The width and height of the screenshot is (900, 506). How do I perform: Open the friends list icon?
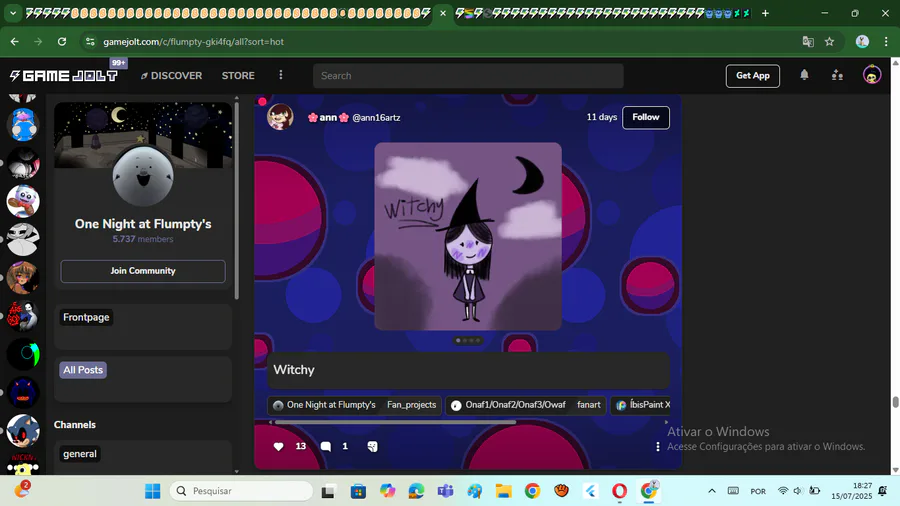837,75
